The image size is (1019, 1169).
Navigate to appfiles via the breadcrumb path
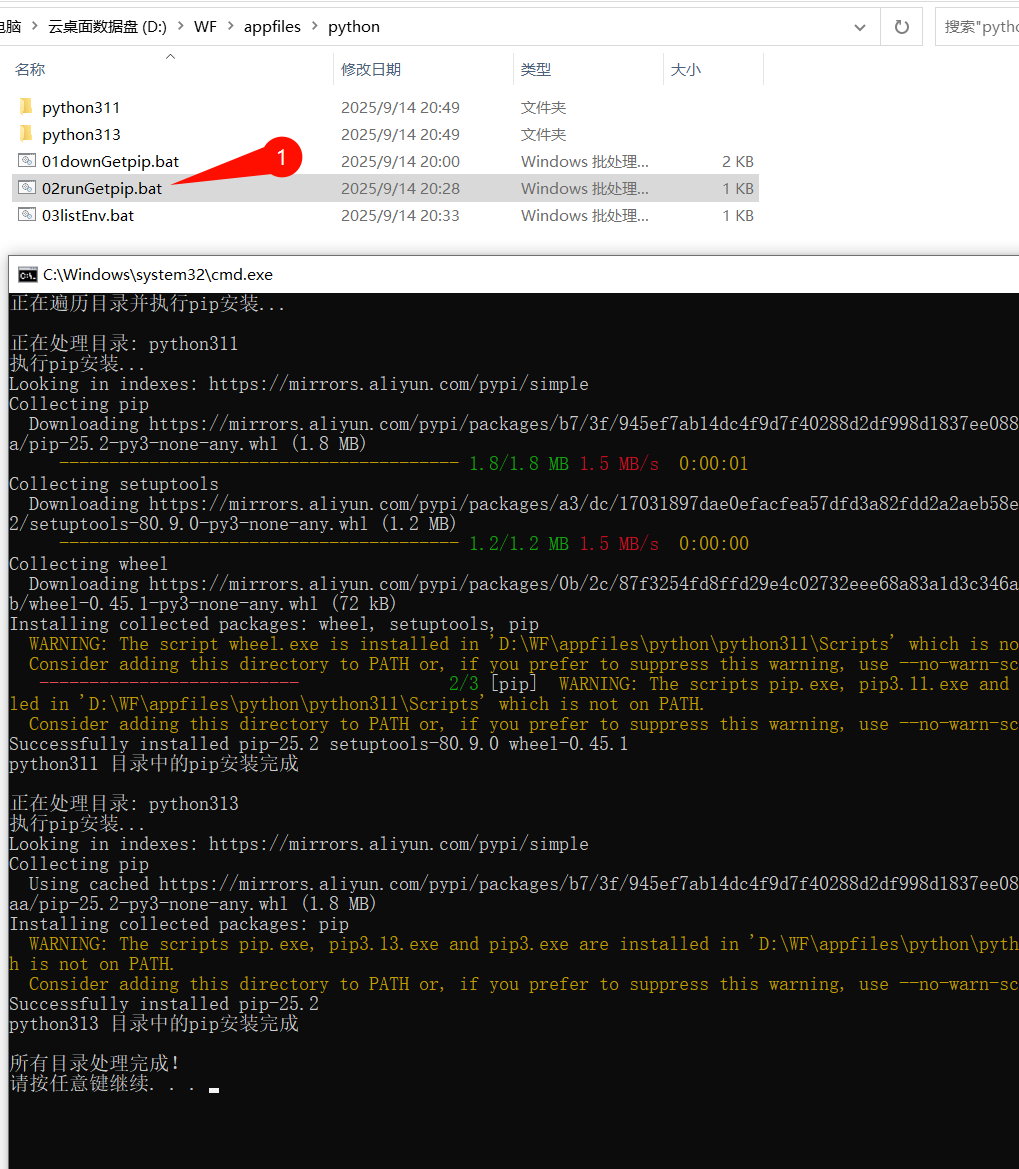pyautogui.click(x=272, y=26)
